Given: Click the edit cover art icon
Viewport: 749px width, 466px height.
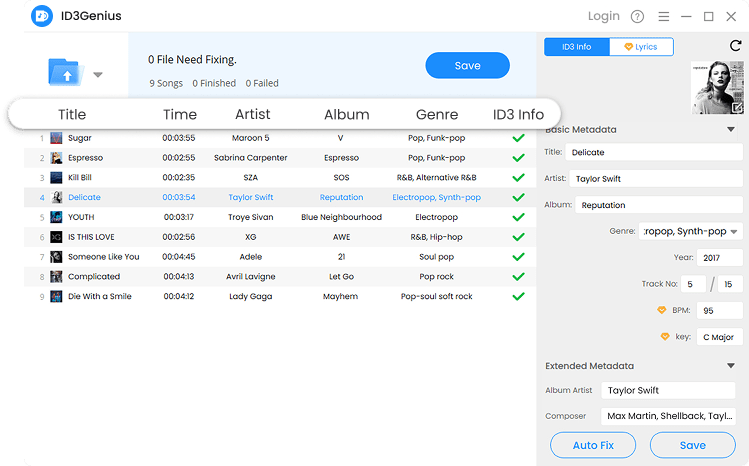Looking at the screenshot, I should (737, 108).
